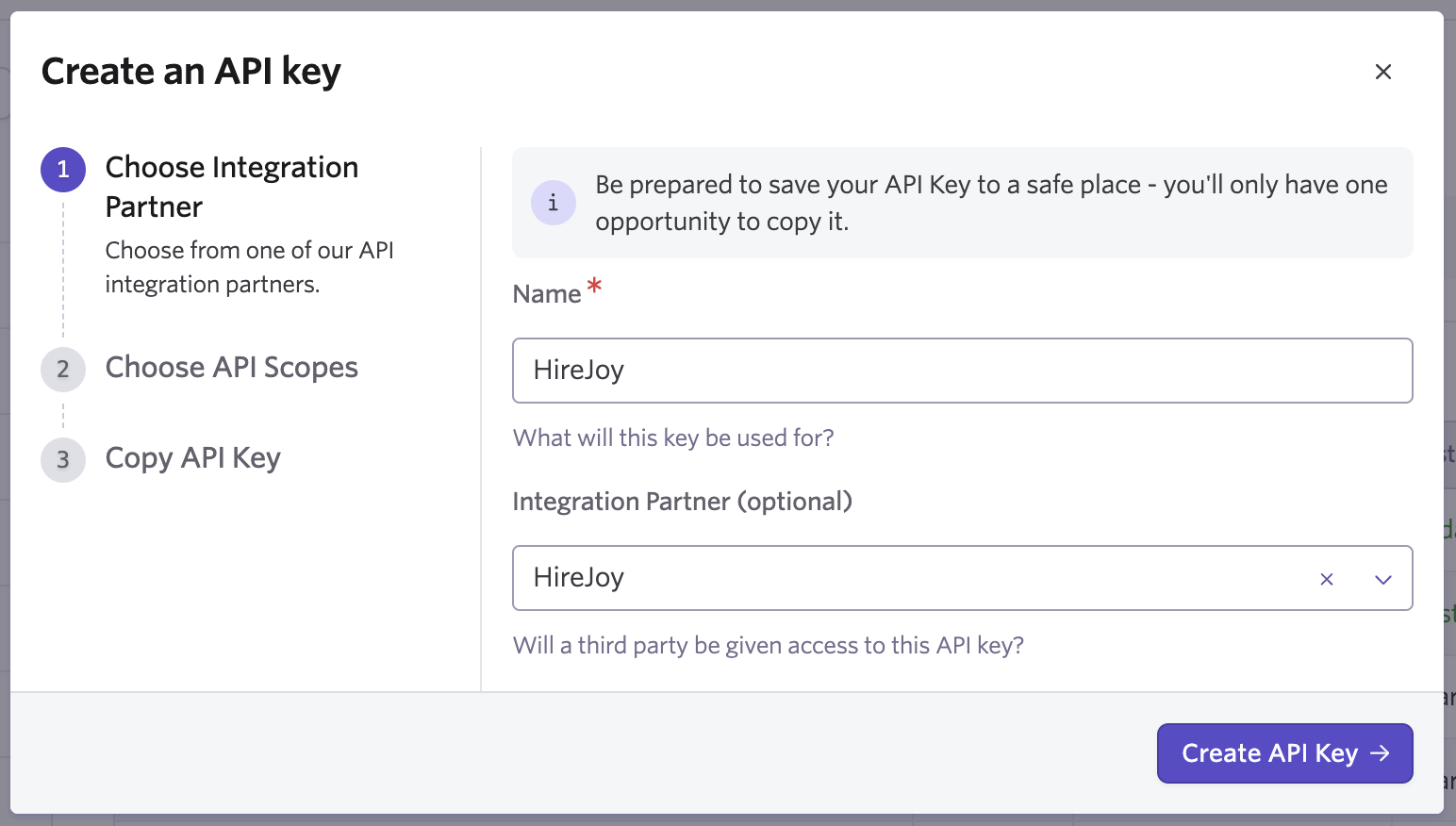Select step 2 circle in the stepper

coord(63,370)
